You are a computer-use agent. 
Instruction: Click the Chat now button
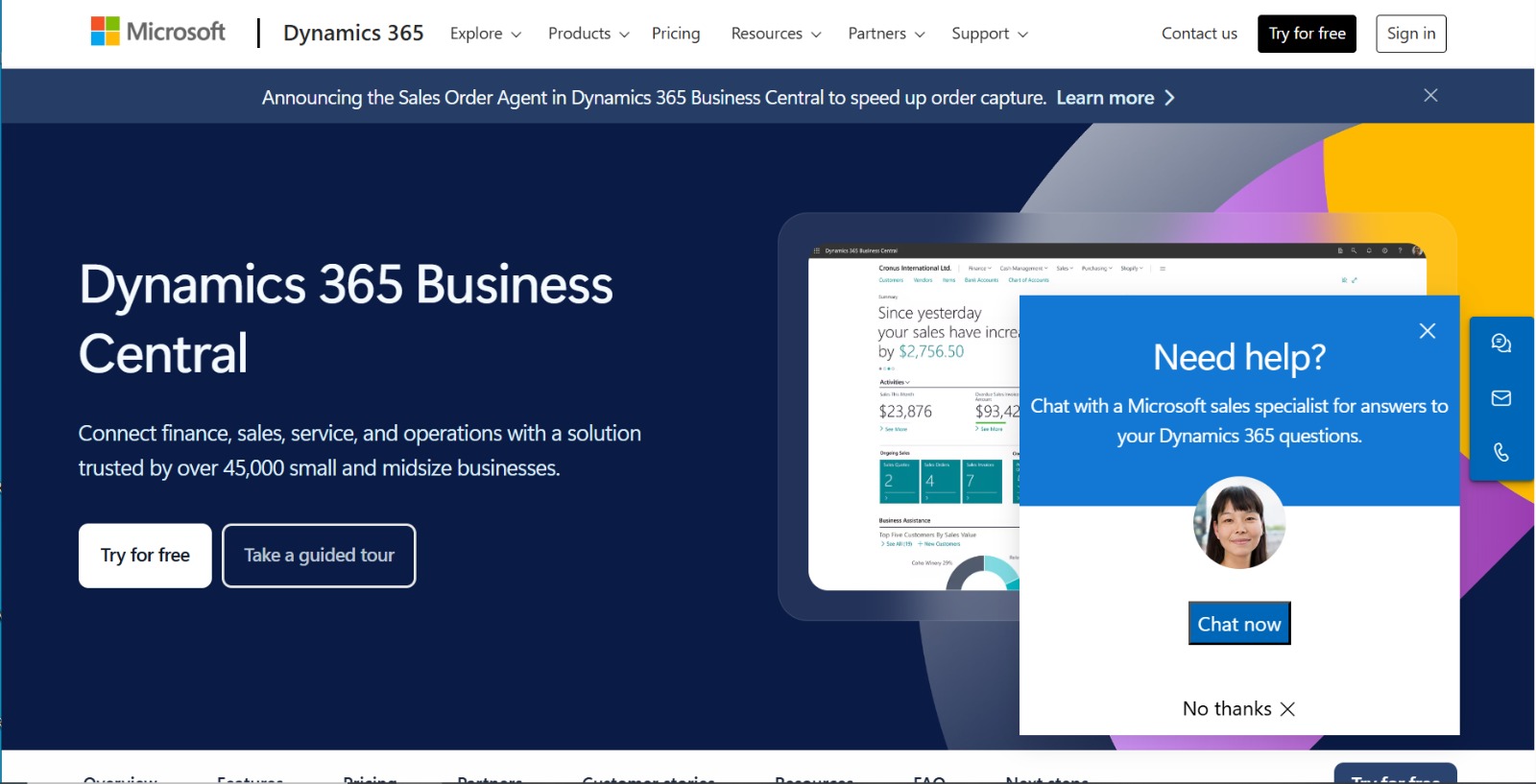coord(1239,624)
